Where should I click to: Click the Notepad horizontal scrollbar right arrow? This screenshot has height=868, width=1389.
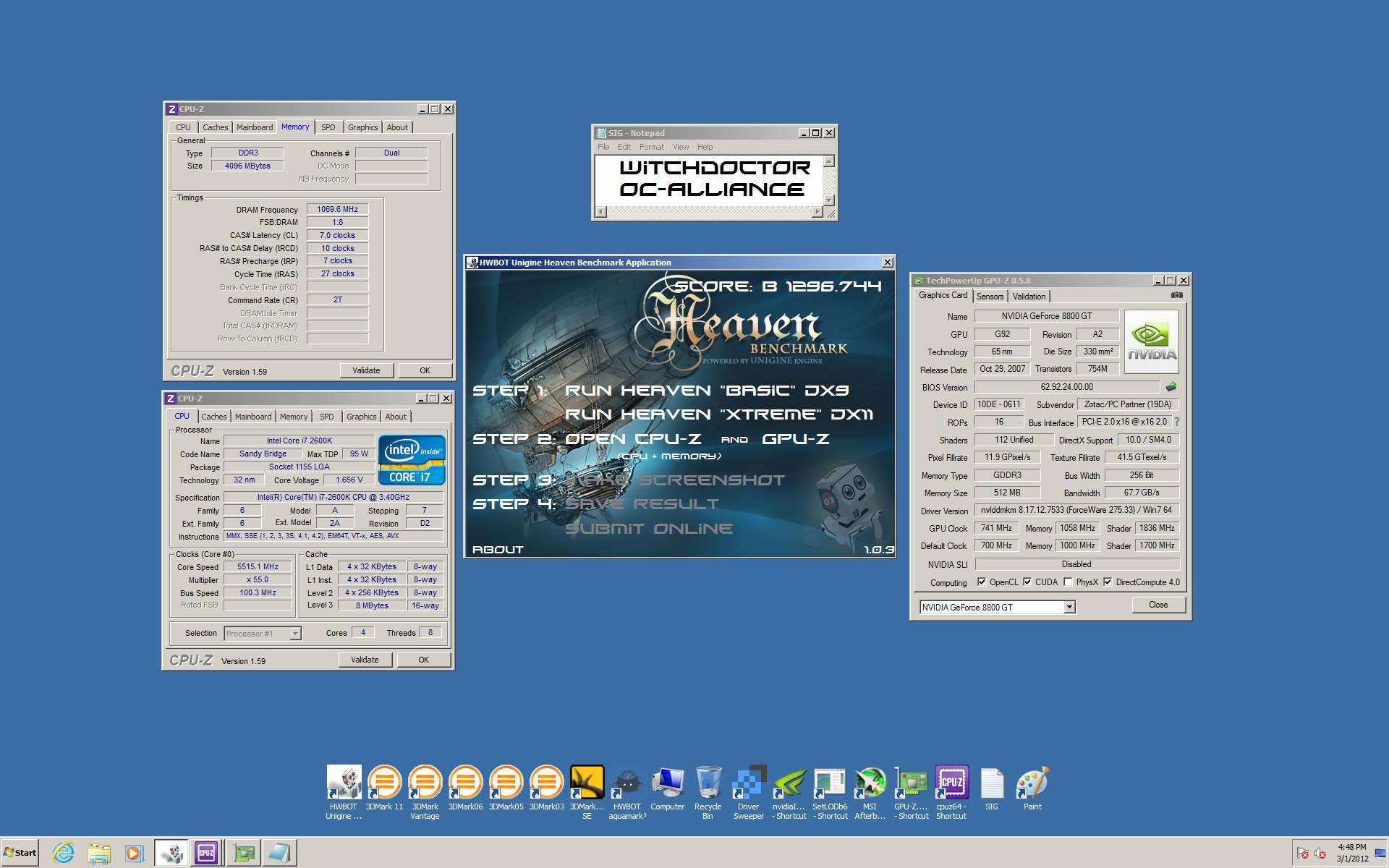(817, 213)
